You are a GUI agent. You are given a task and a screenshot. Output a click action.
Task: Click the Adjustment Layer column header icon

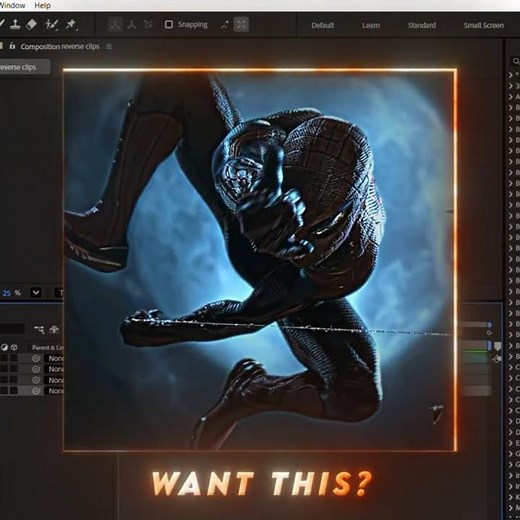tap(4, 347)
